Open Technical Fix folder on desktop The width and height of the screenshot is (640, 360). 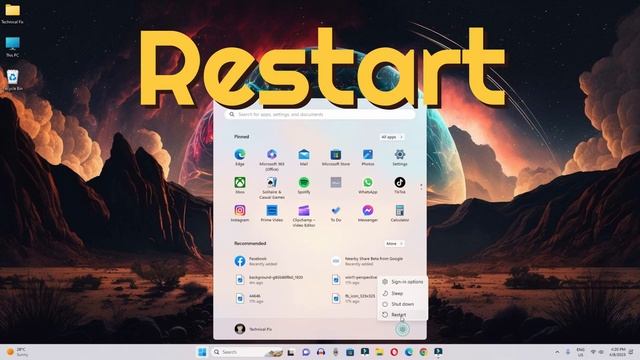click(12, 13)
